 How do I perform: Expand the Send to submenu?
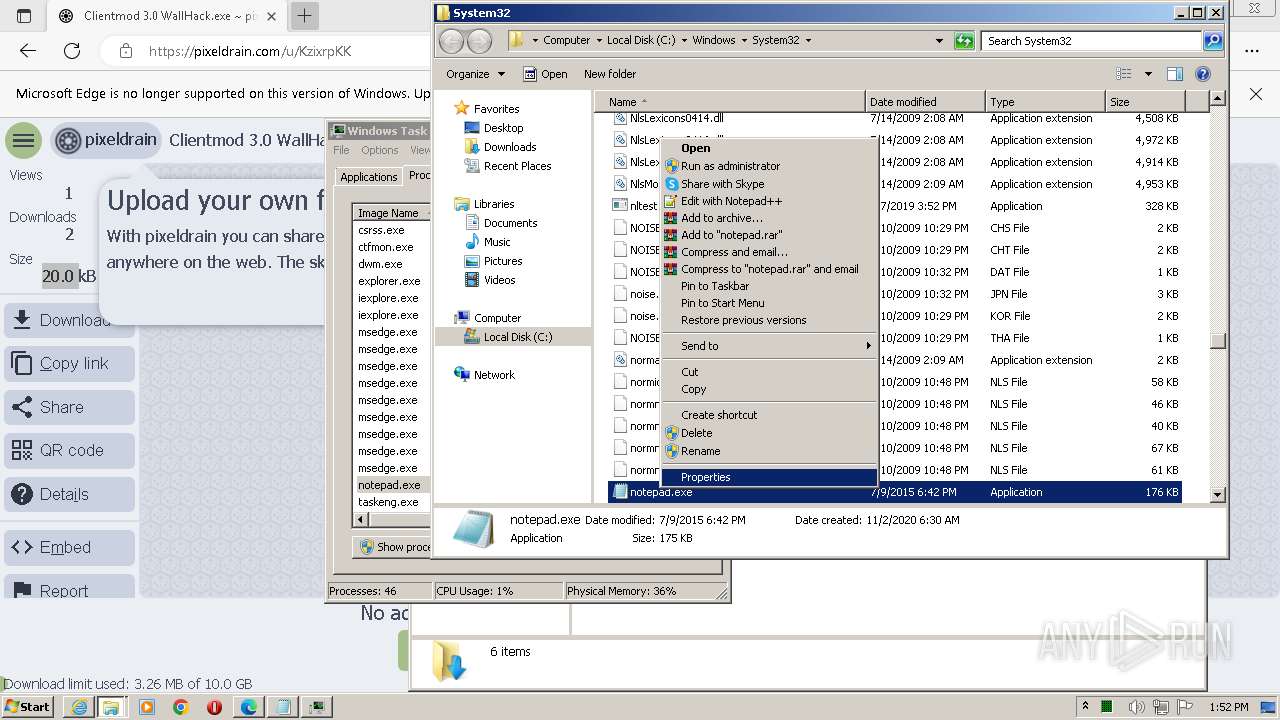pos(770,346)
